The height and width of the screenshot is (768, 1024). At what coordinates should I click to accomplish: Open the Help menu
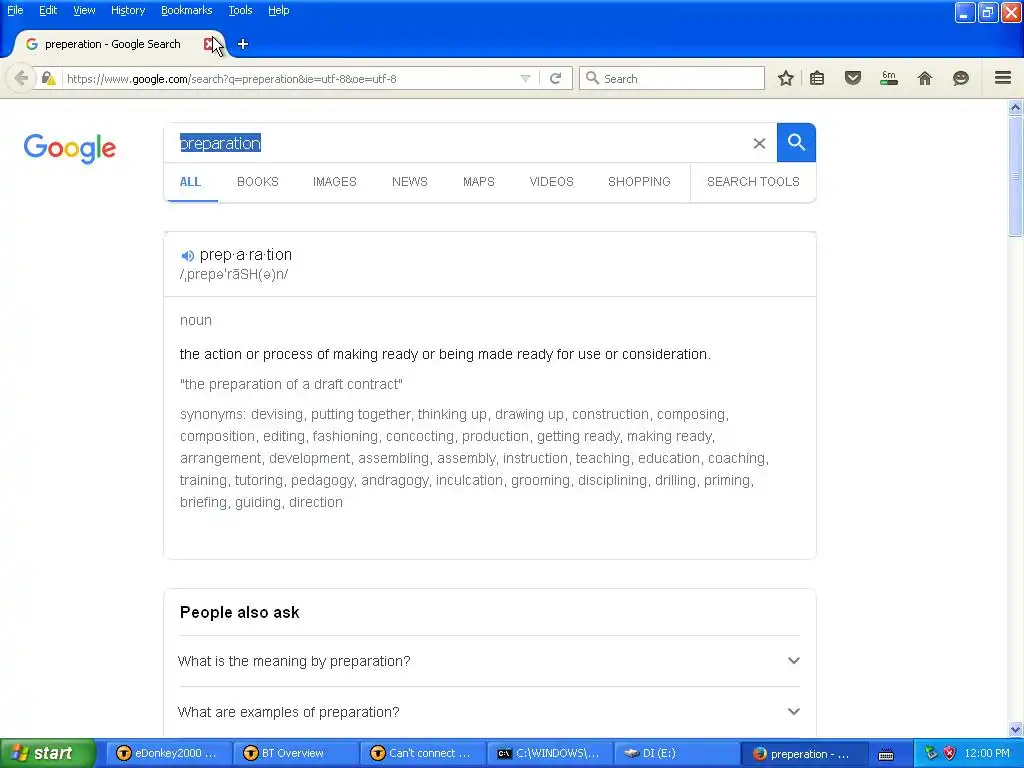point(278,10)
